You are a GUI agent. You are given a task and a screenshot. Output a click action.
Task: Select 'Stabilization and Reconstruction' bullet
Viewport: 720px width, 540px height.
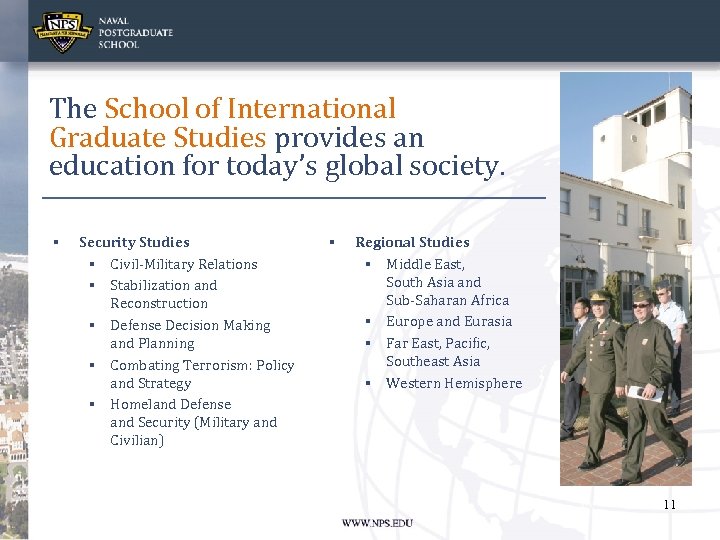163,294
